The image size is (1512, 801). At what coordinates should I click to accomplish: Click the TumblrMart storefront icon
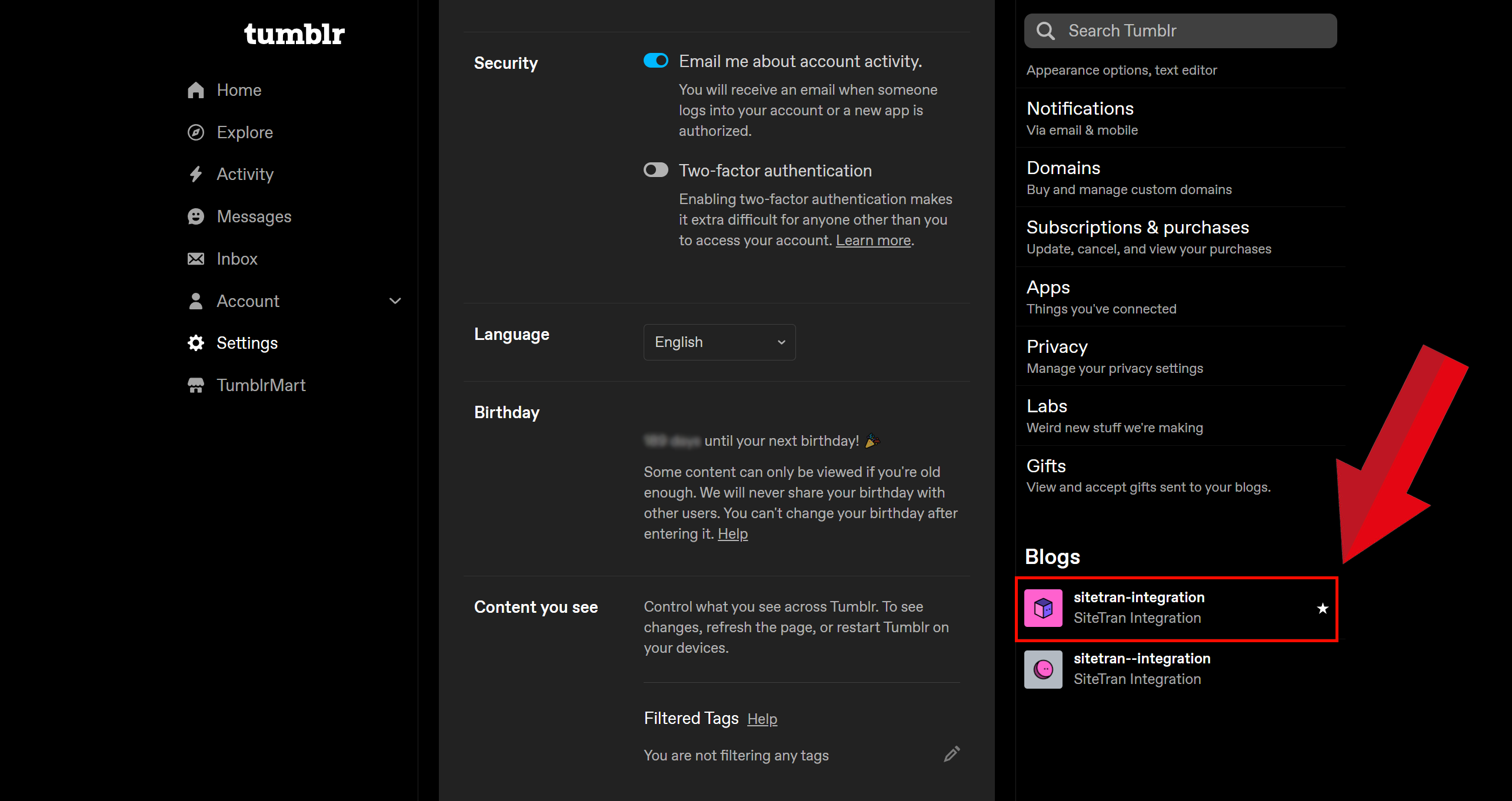click(x=196, y=385)
